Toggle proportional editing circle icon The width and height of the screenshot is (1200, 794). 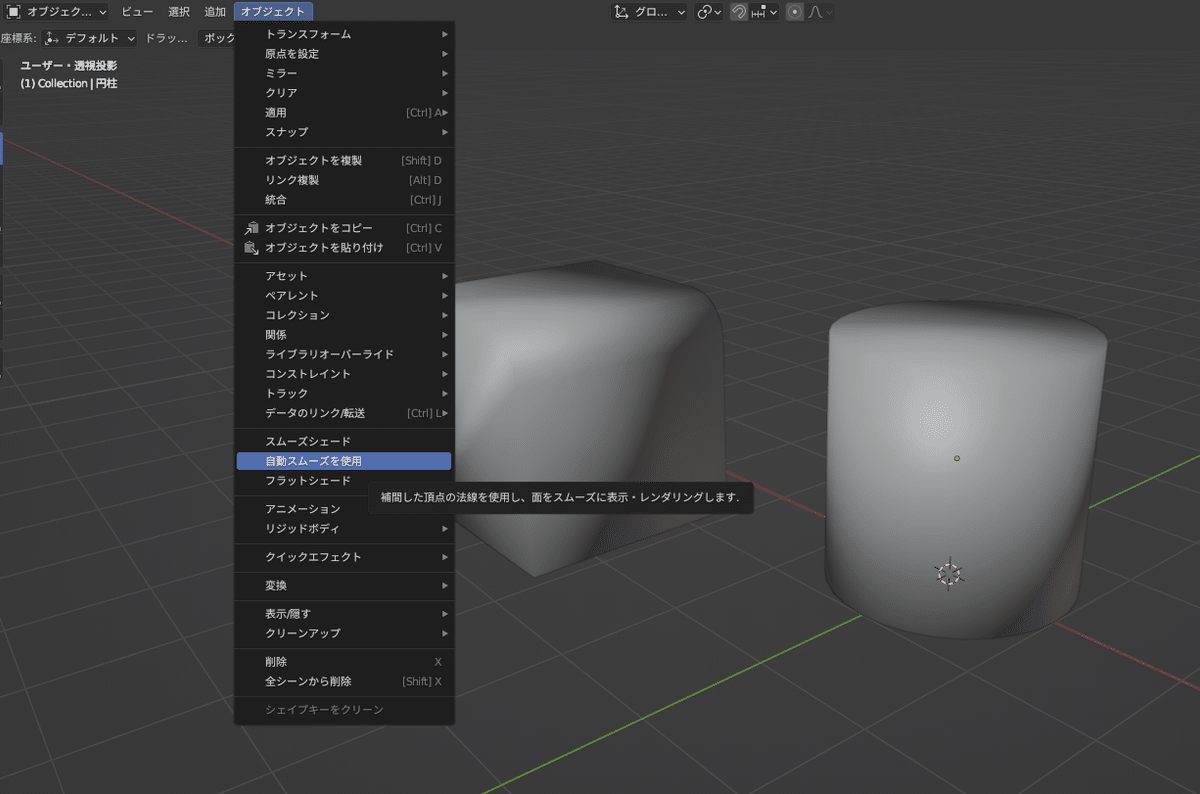[x=795, y=12]
